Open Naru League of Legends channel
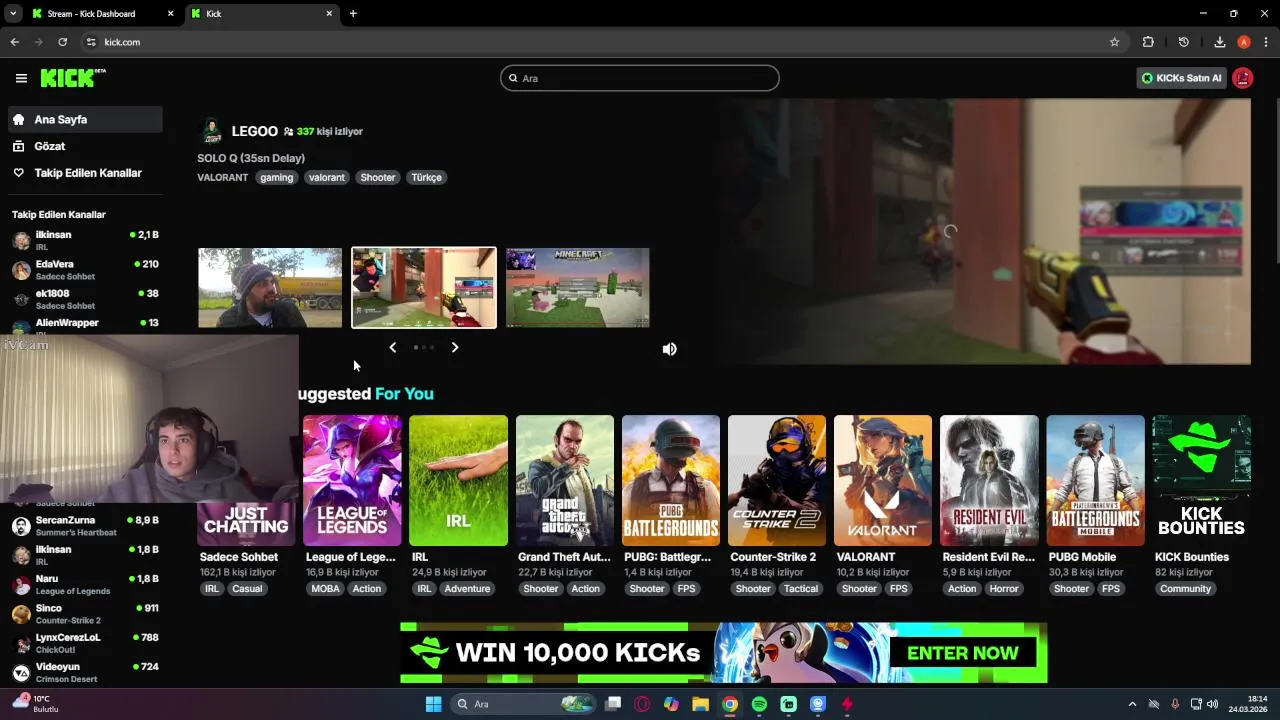Screen dimensions: 1280x720 85,584
